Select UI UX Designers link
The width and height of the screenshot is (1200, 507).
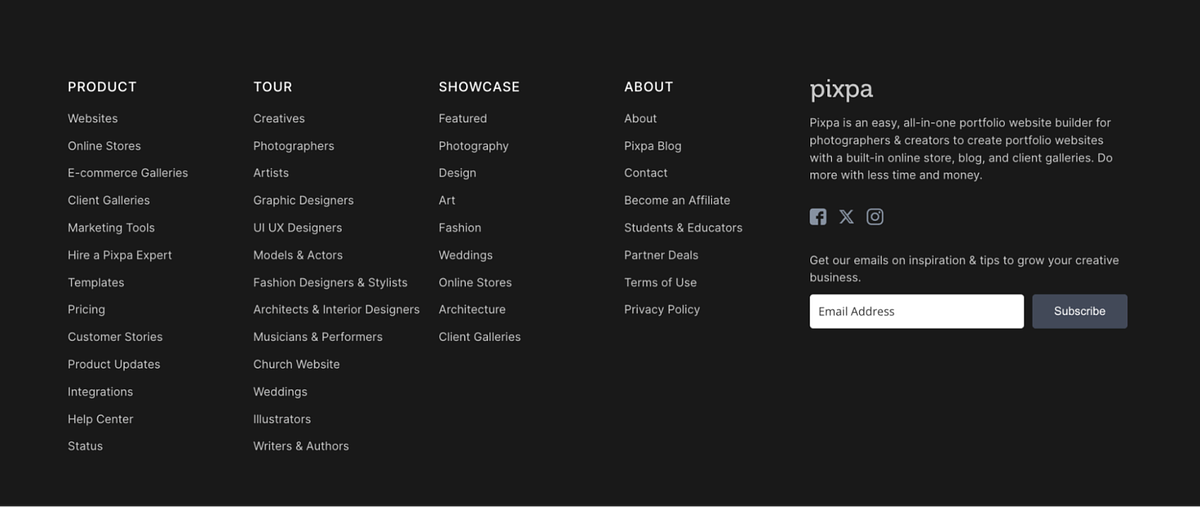click(x=297, y=228)
